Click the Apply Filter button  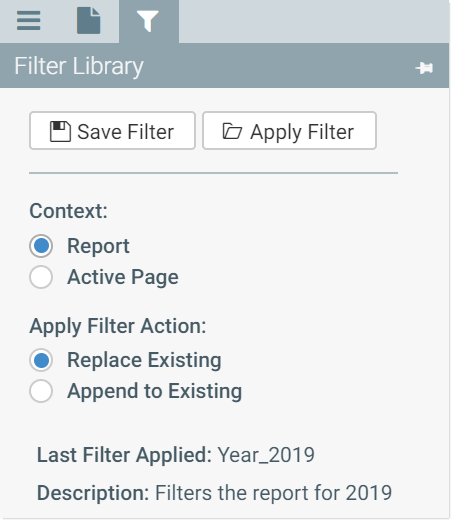point(289,131)
